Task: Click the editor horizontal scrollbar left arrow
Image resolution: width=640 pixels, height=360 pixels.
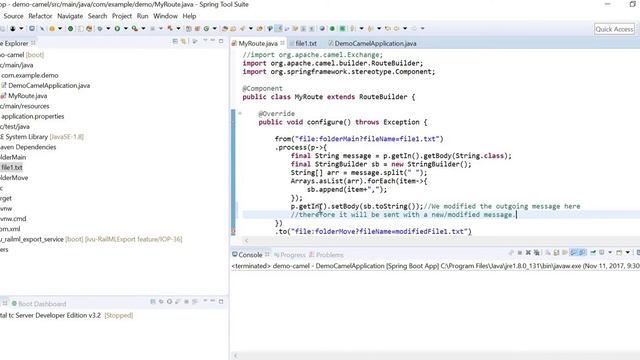Action: (x=246, y=240)
